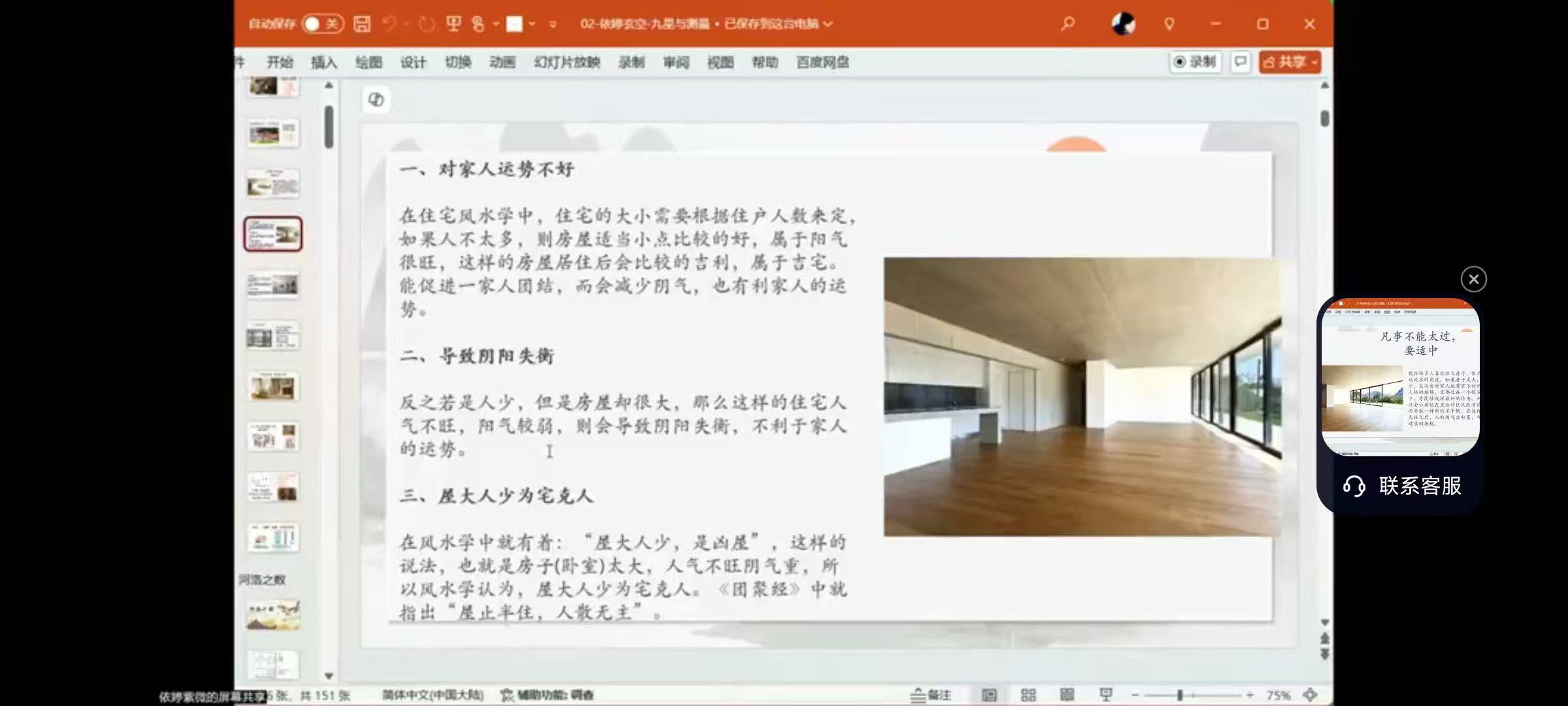Switch to reading view icon
Viewport: 1568px width, 706px height.
click(1067, 695)
